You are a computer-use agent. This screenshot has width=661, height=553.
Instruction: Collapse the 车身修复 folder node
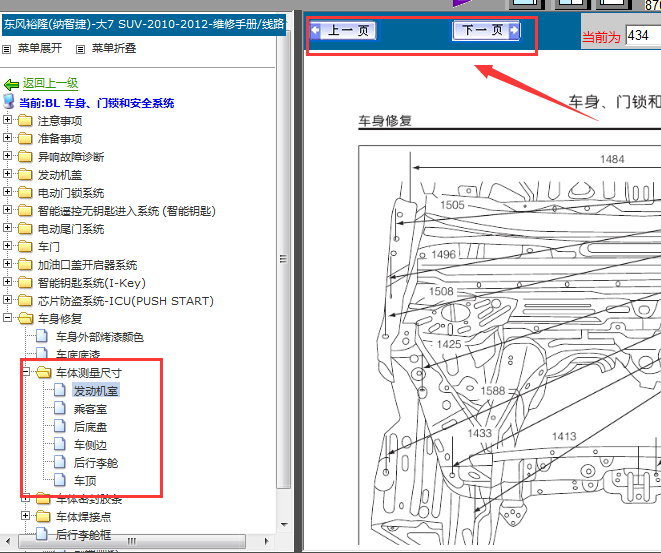click(x=7, y=317)
